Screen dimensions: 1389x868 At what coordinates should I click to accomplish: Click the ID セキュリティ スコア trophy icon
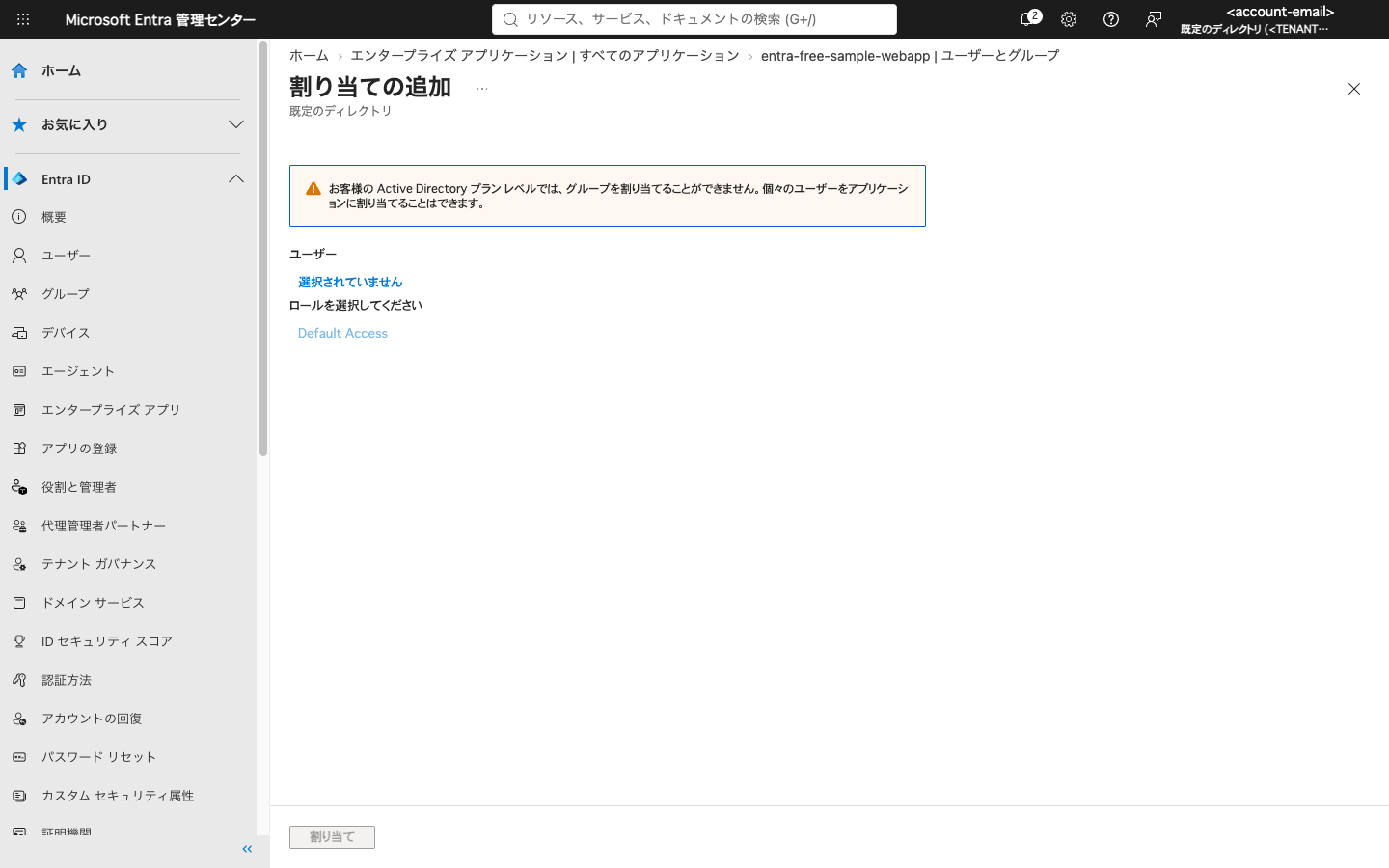(19, 641)
